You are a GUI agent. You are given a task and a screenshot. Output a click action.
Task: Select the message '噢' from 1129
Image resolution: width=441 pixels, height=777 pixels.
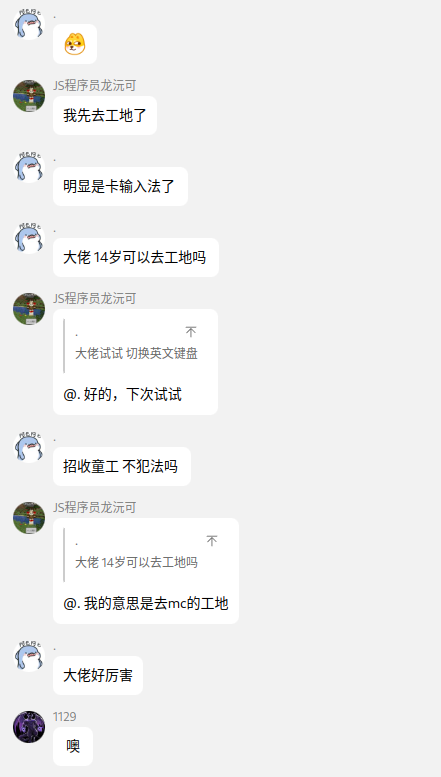(x=73, y=746)
